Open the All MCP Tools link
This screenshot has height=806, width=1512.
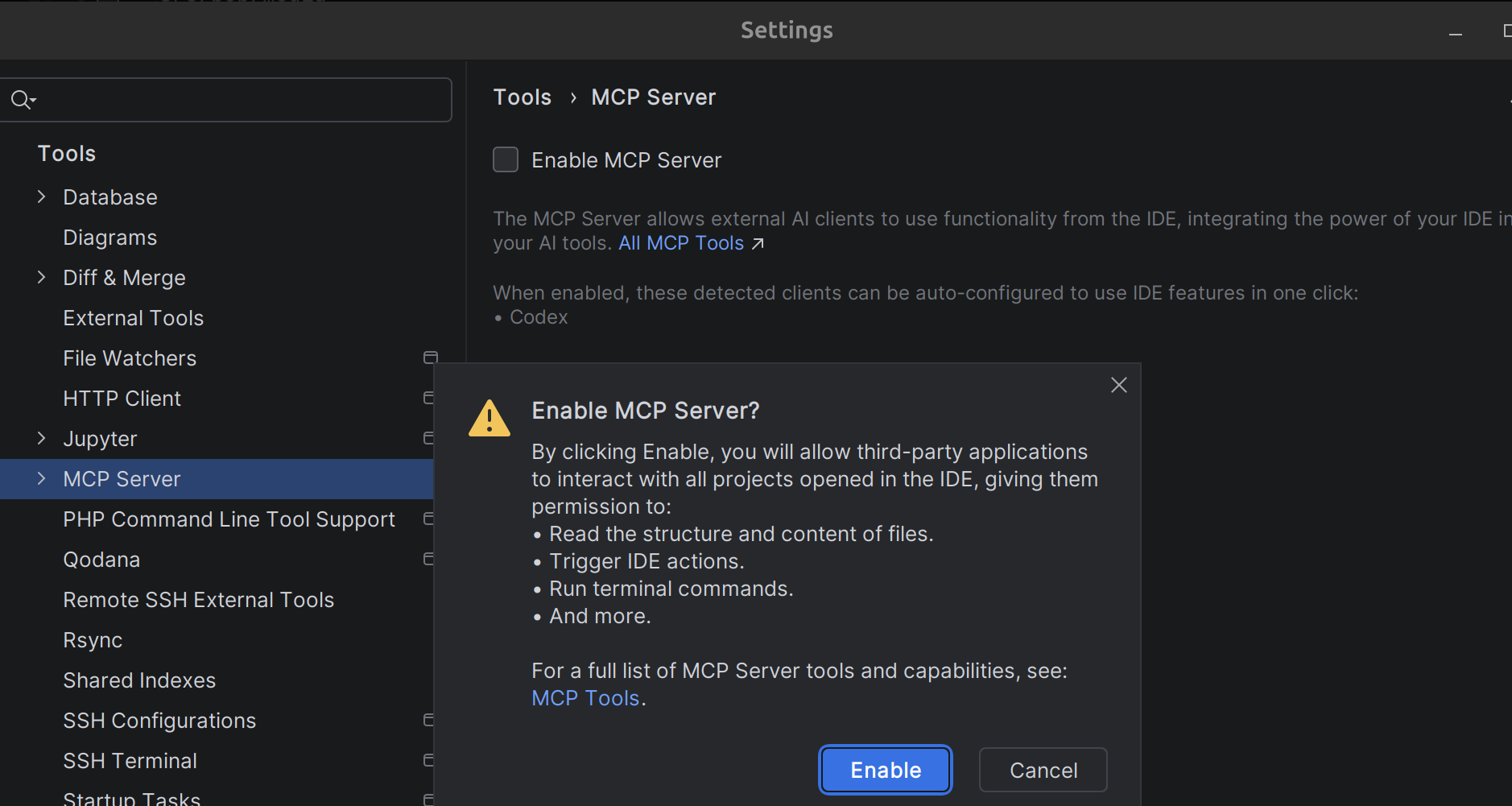(680, 243)
